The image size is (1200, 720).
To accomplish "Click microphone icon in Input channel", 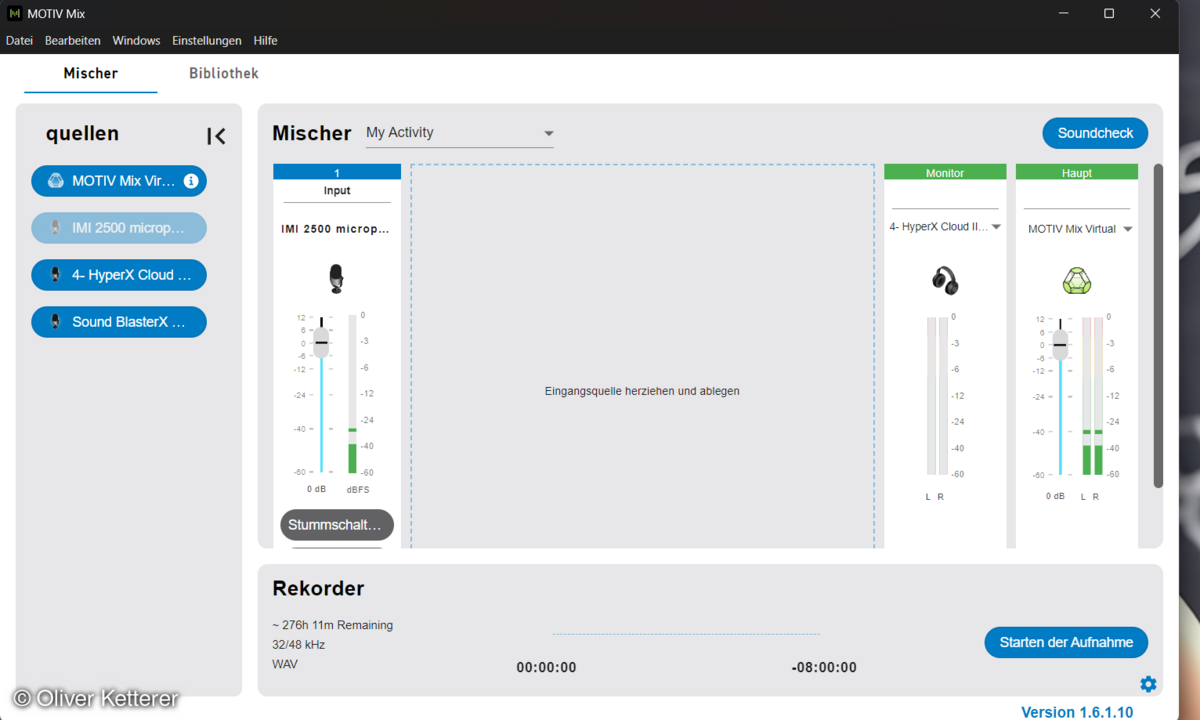I will [336, 279].
